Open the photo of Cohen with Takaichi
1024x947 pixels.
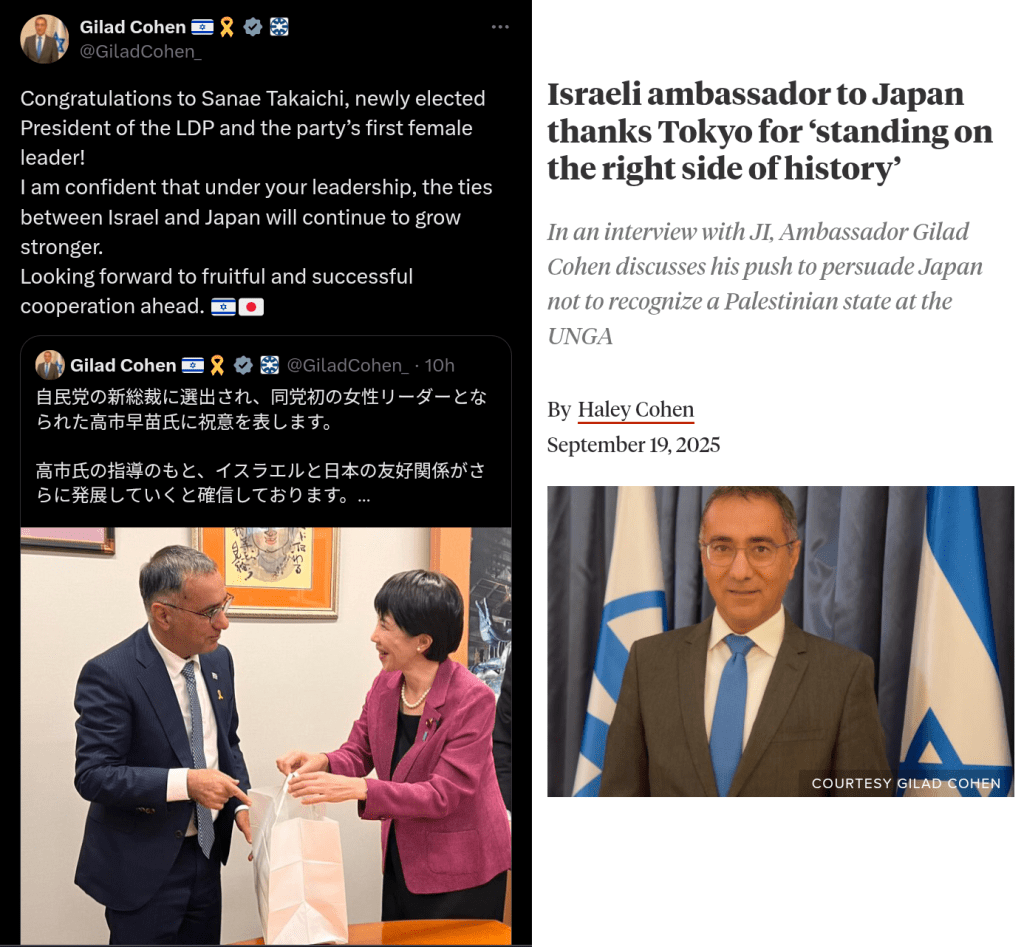click(266, 735)
